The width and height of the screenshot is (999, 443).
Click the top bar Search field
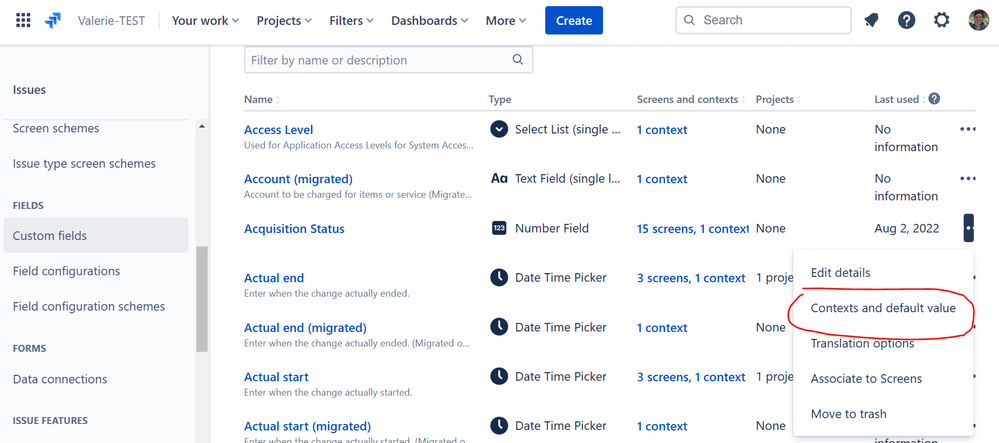(763, 20)
